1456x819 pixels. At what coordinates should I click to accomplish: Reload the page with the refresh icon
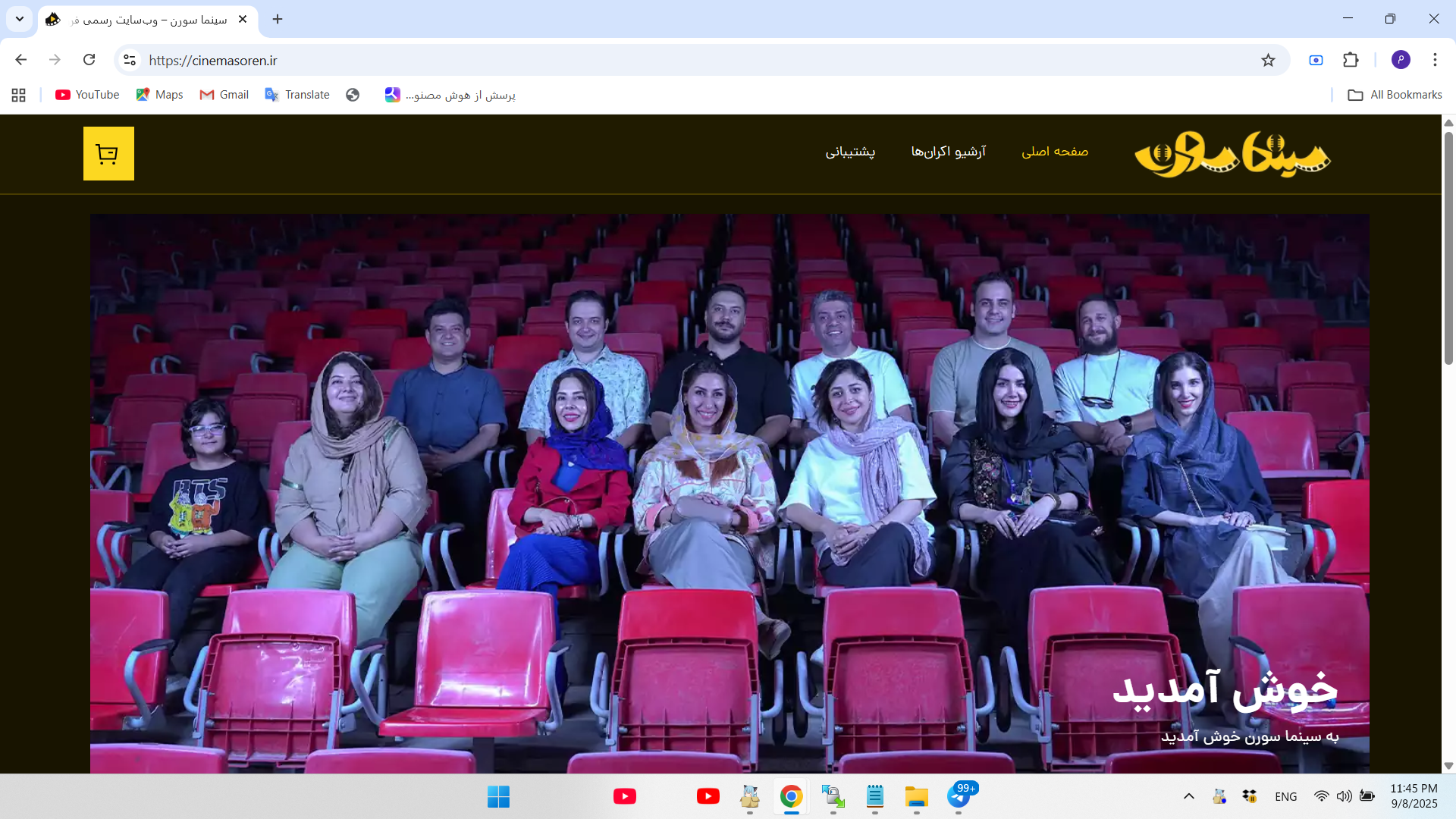89,60
